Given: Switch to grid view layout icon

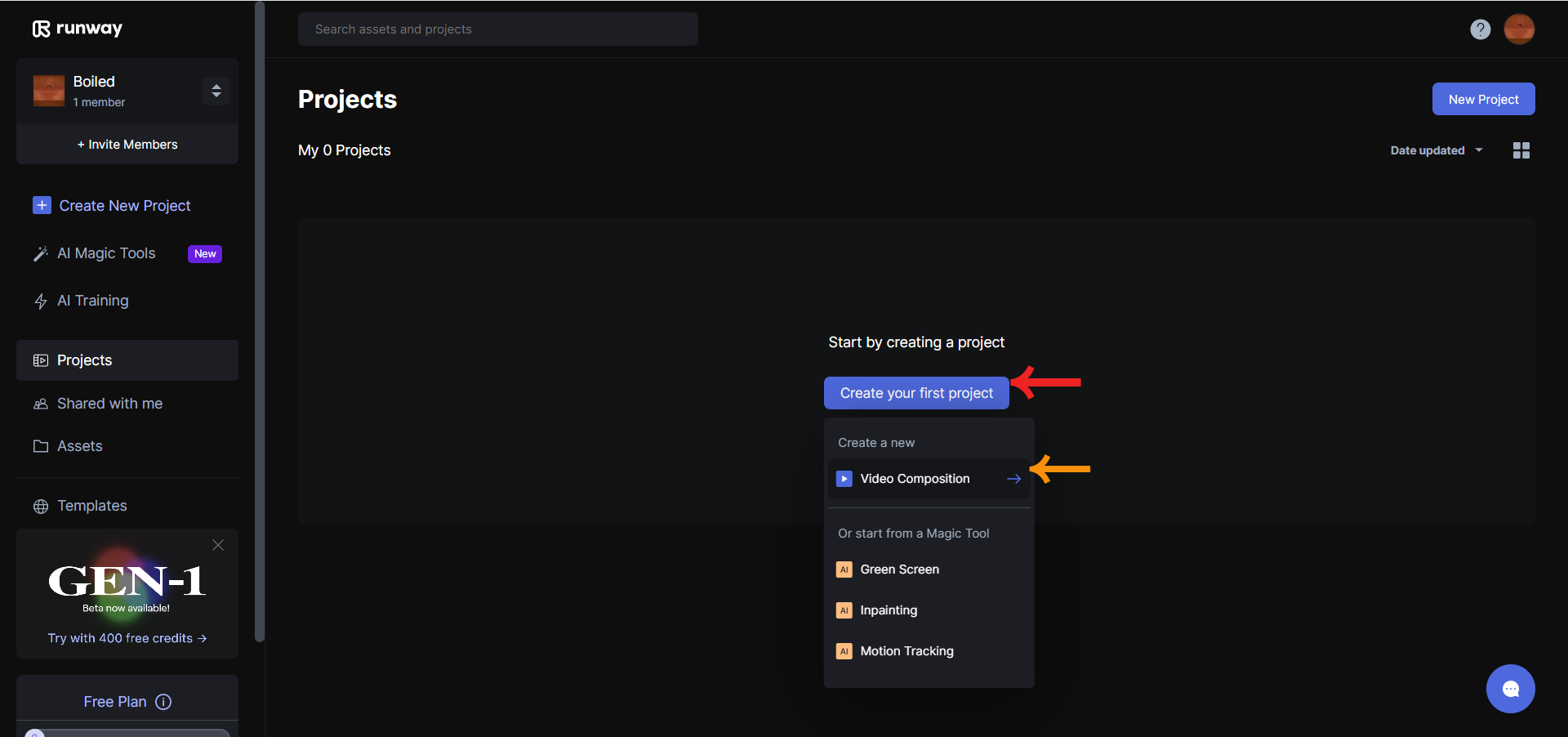Looking at the screenshot, I should (1521, 150).
